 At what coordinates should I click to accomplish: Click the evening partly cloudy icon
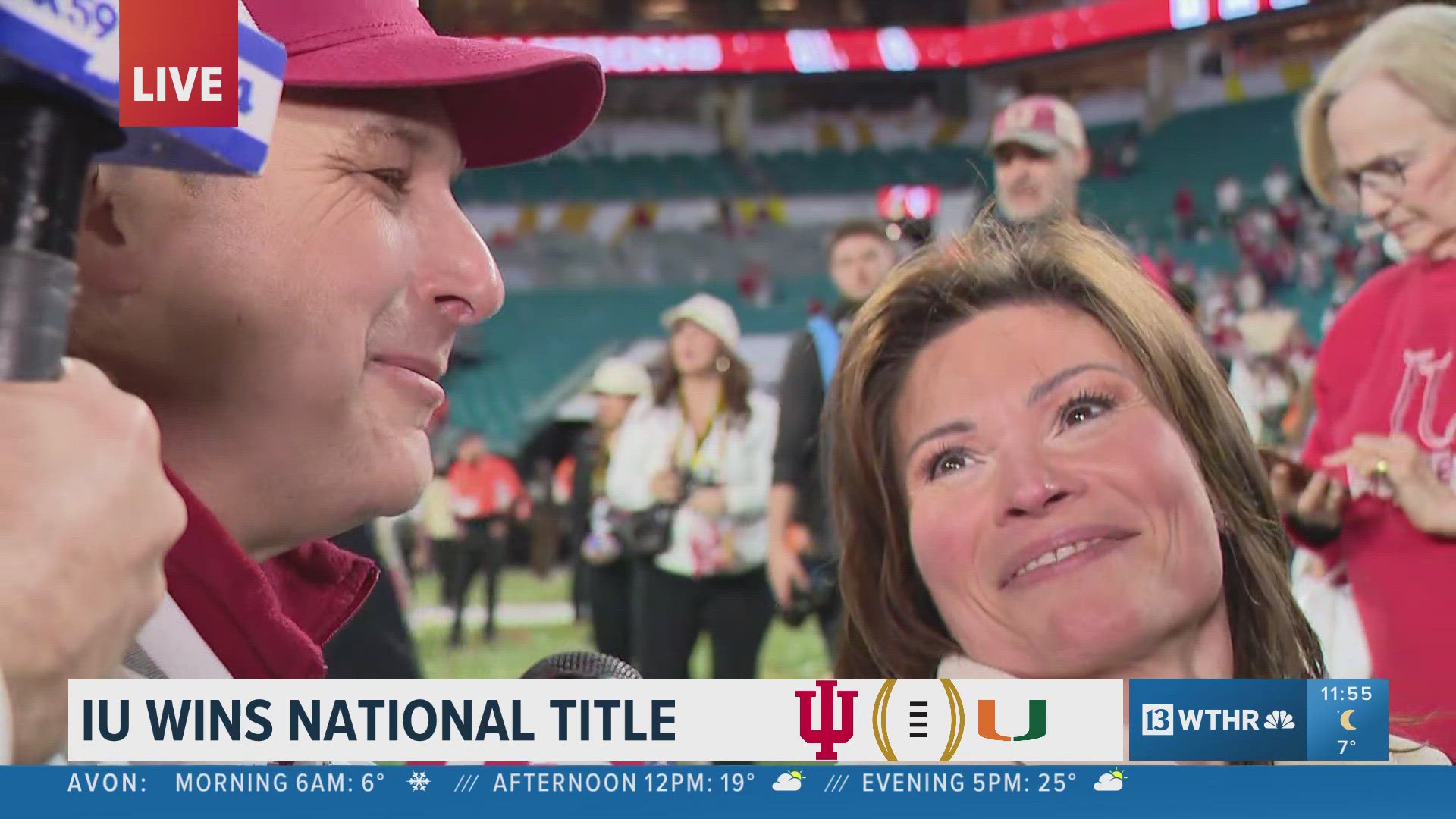(x=1110, y=781)
